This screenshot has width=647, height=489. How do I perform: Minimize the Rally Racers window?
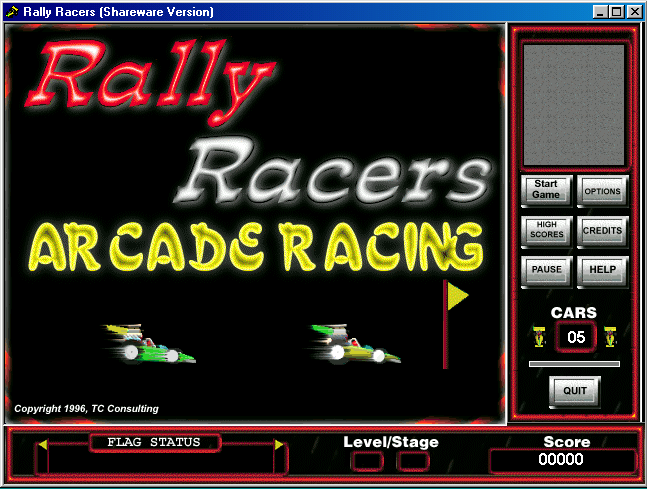click(600, 12)
